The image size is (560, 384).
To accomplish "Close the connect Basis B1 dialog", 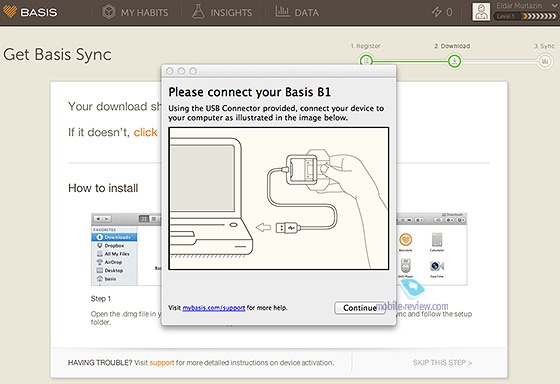I will pos(170,71).
